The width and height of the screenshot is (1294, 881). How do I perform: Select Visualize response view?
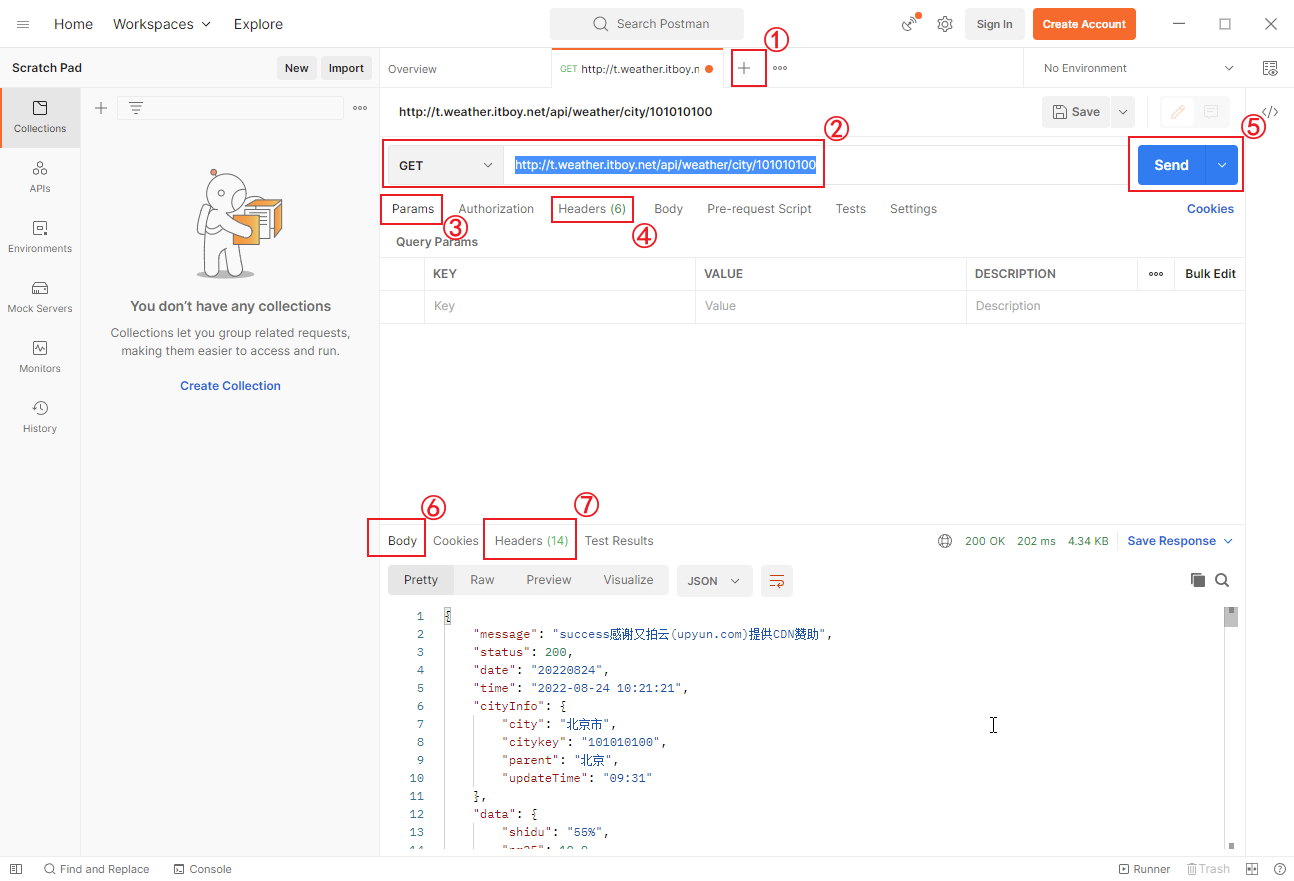click(628, 580)
